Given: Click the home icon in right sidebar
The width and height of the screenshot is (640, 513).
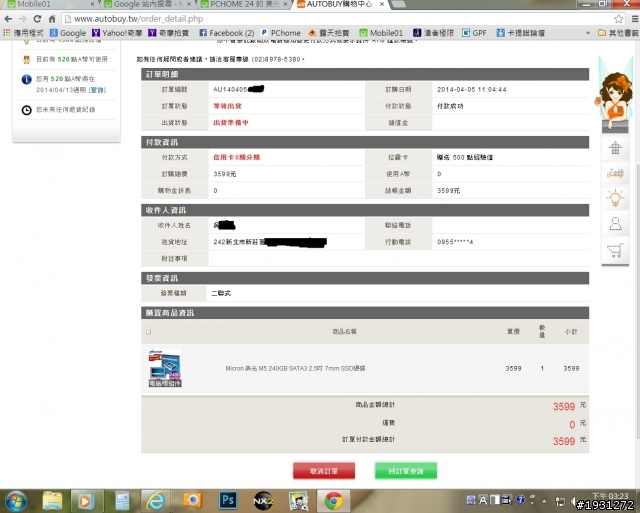Looking at the screenshot, I should [615, 147].
